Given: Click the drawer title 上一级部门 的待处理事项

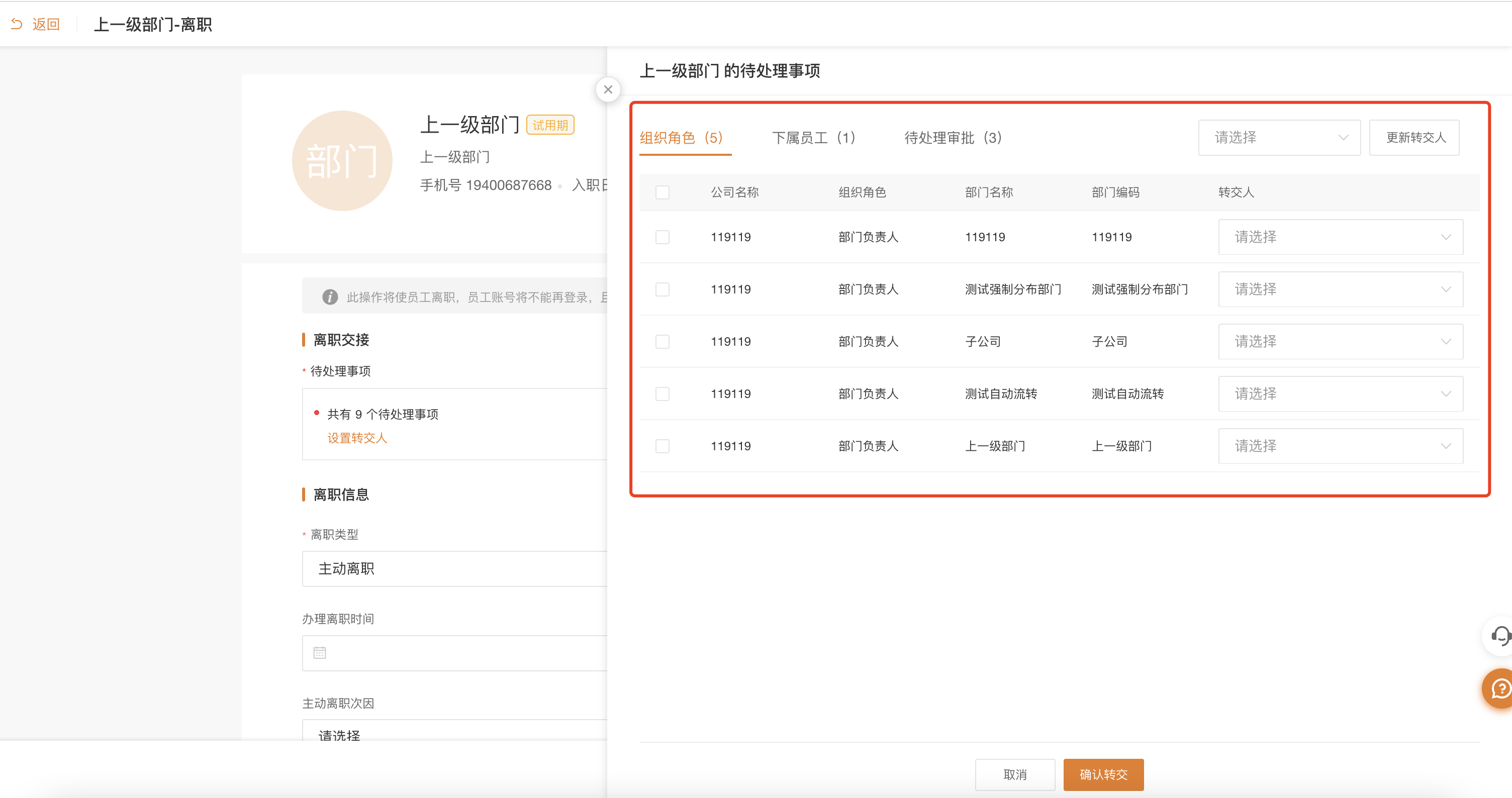Looking at the screenshot, I should click(x=729, y=71).
